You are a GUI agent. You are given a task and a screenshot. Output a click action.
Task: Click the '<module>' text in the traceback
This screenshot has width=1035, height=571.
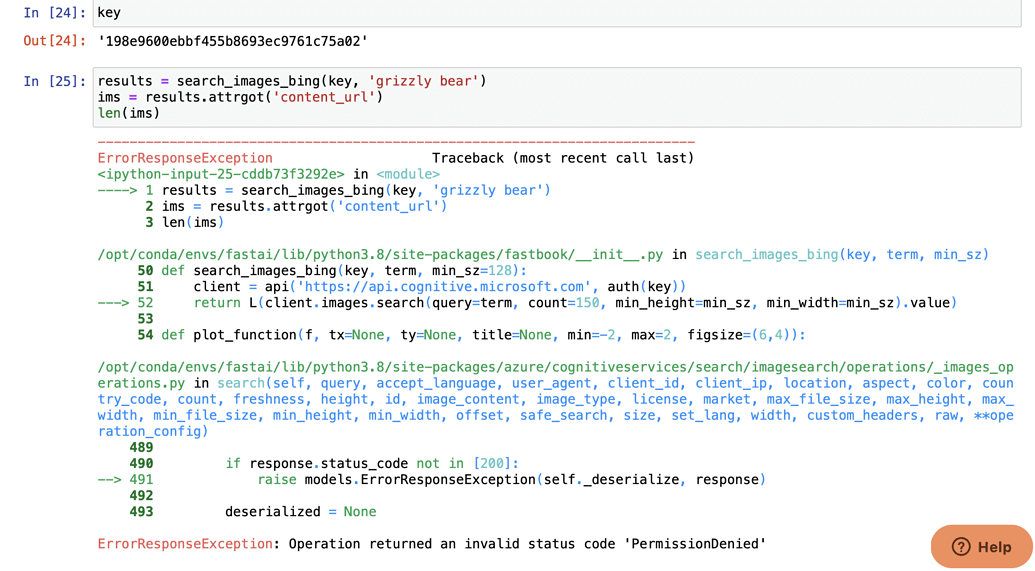point(408,174)
